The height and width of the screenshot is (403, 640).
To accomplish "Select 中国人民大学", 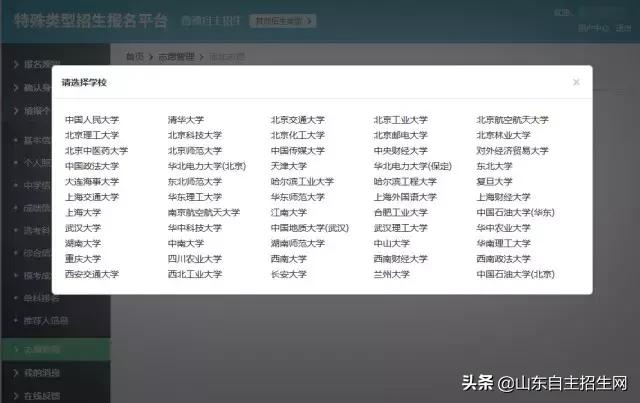I will (92, 120).
